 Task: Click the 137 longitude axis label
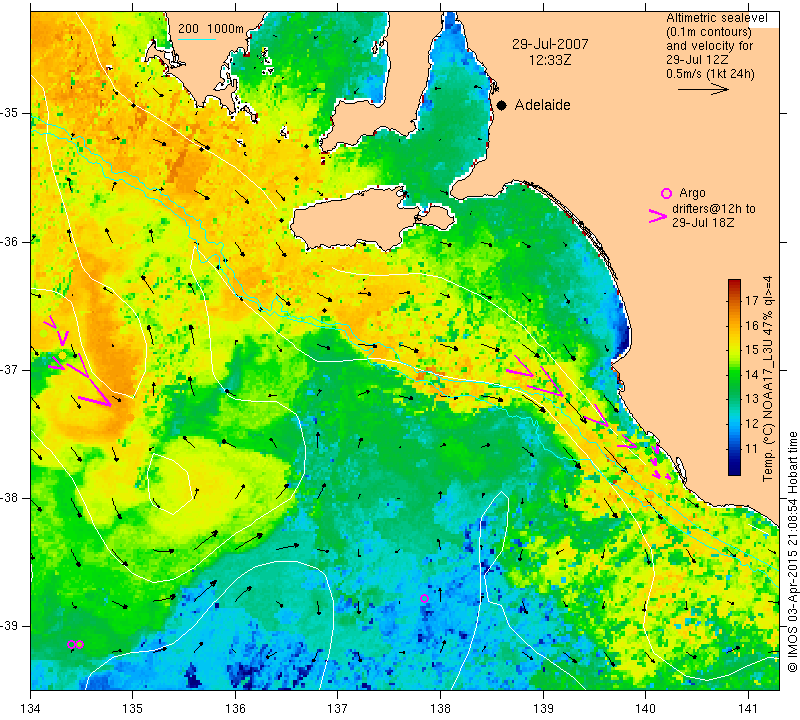[337, 708]
